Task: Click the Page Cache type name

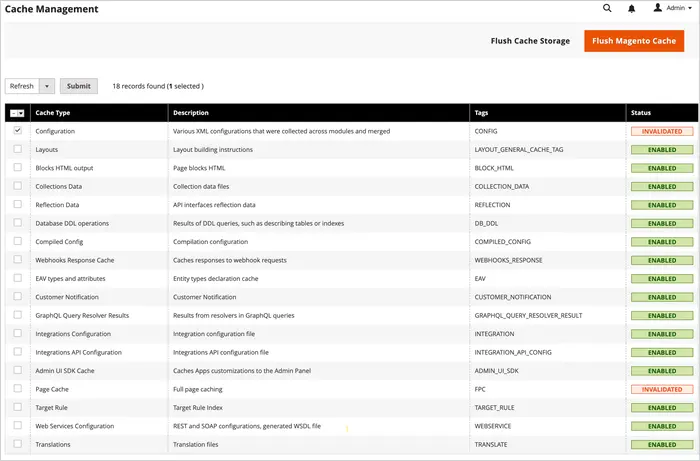Action: pyautogui.click(x=52, y=389)
